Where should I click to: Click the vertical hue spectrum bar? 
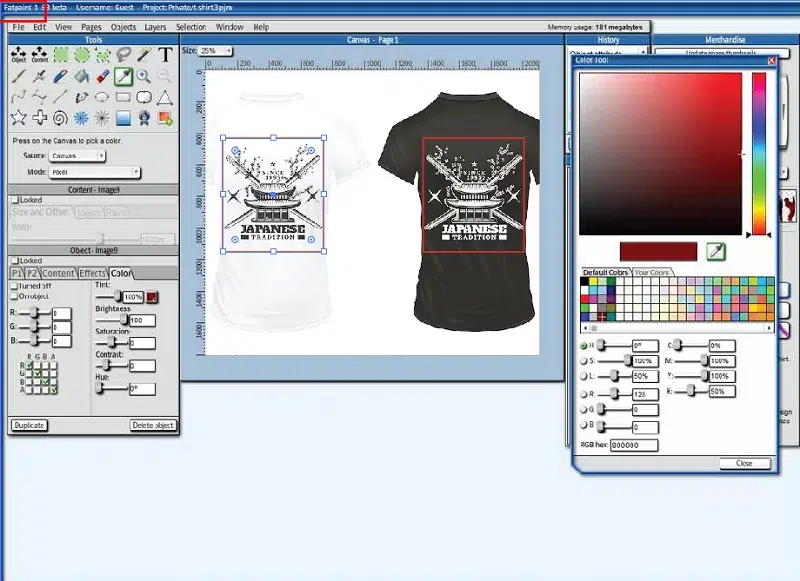pyautogui.click(x=759, y=154)
